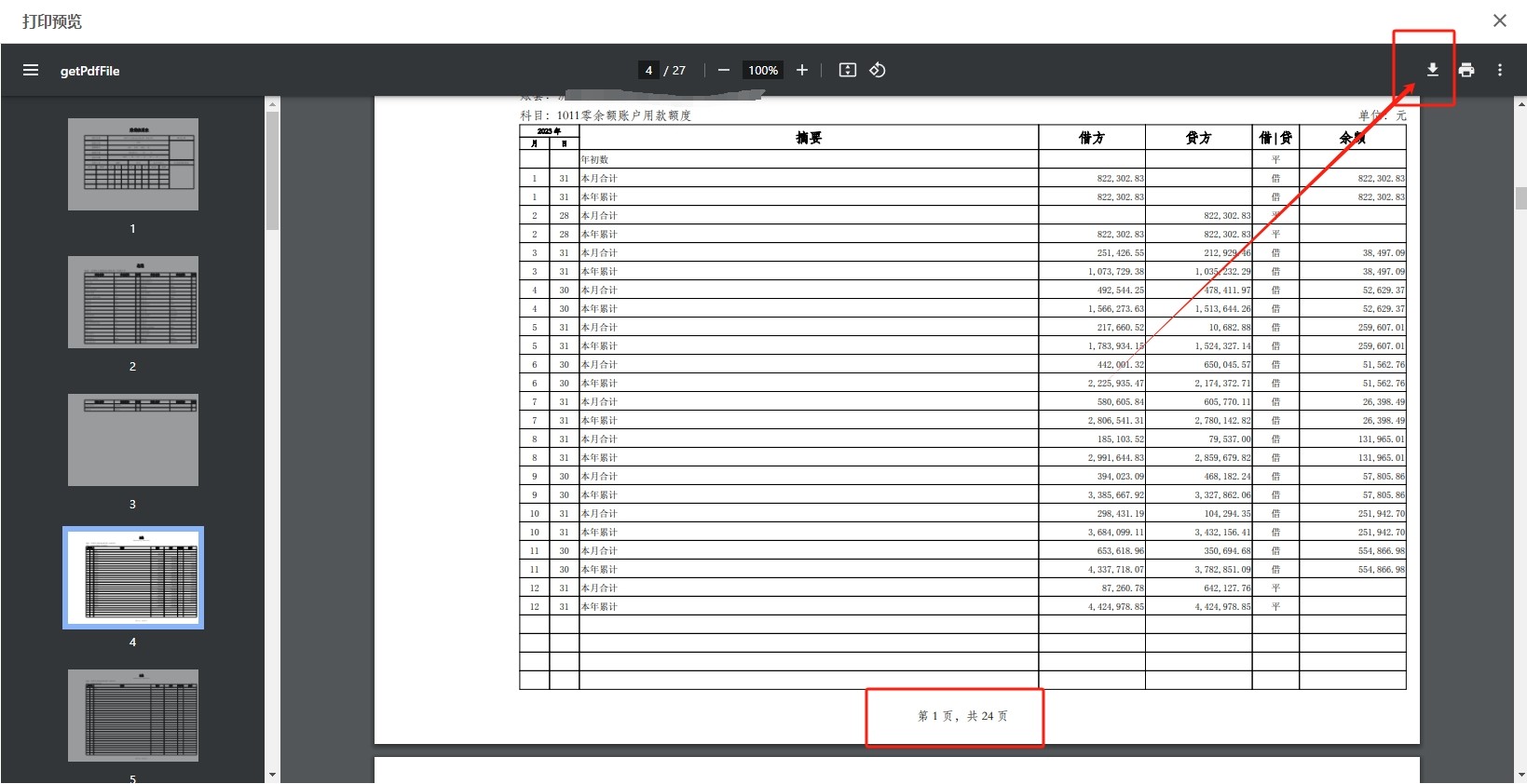Viewport: 1527px width, 784px height.
Task: Click debit value 87,260.78
Action: click(1123, 588)
